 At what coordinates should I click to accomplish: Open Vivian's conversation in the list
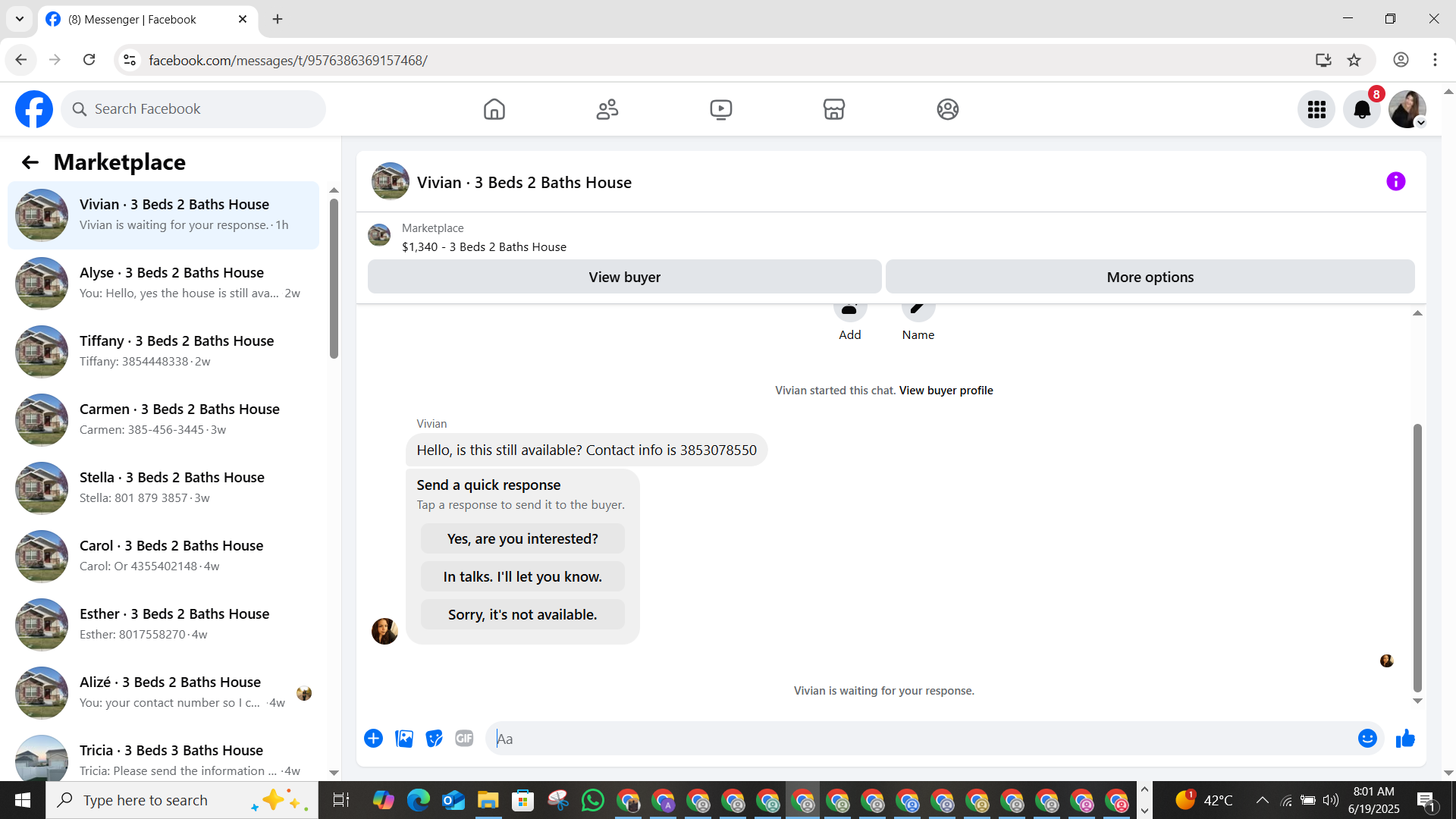pos(163,215)
